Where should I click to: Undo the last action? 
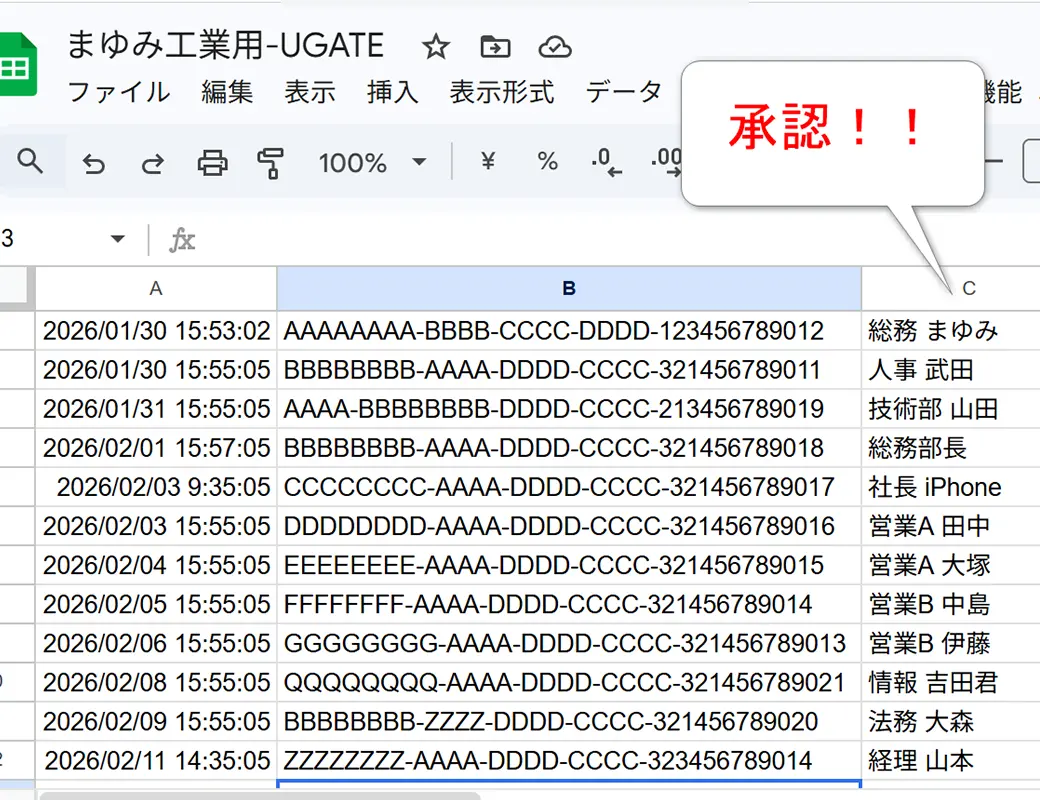pos(93,160)
